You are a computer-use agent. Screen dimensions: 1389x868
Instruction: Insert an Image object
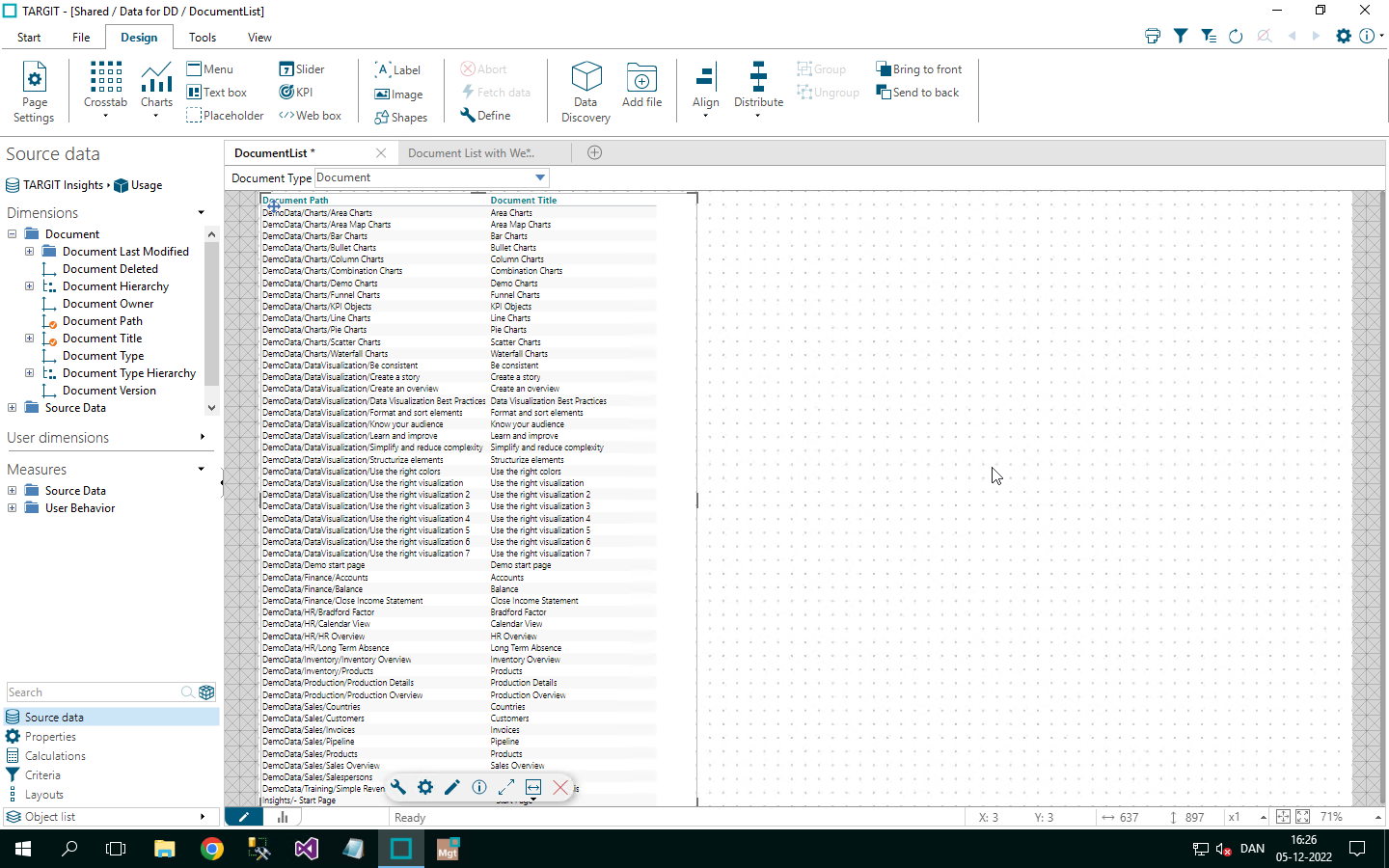point(399,95)
